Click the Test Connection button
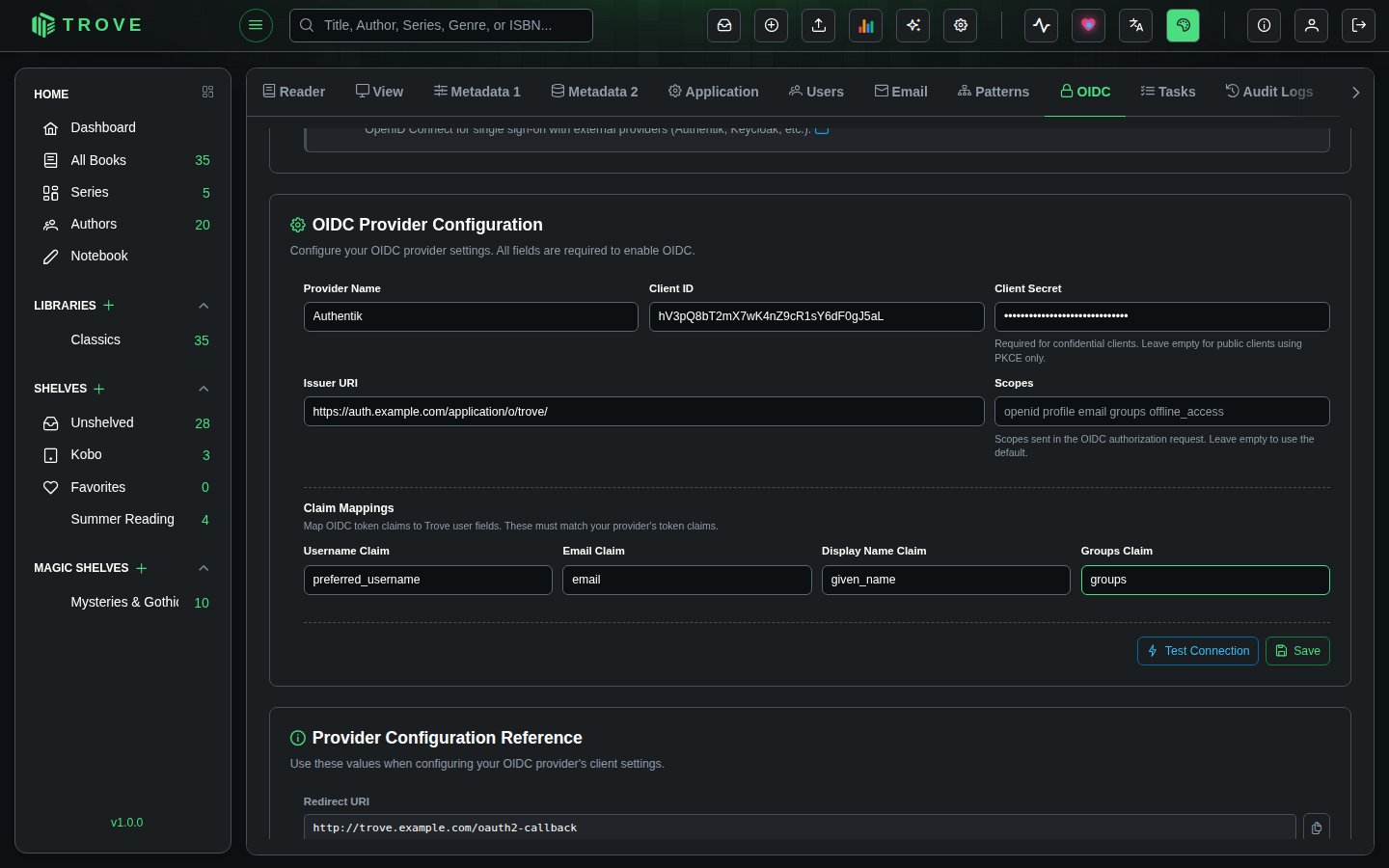The image size is (1389, 868). [1198, 651]
